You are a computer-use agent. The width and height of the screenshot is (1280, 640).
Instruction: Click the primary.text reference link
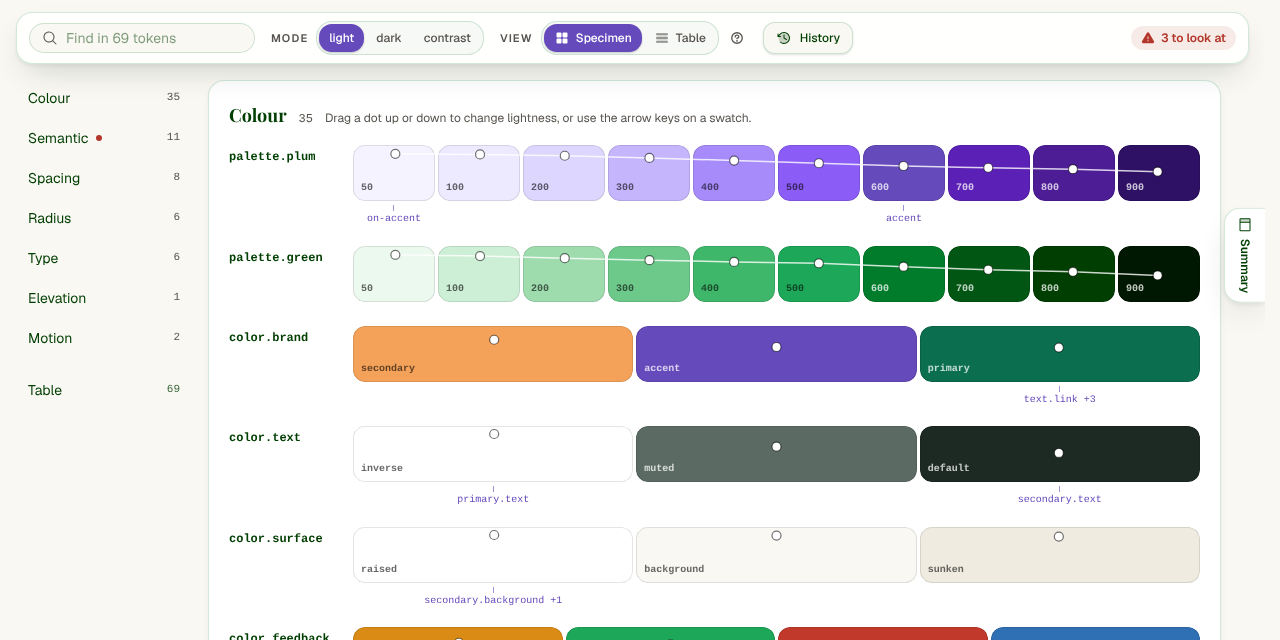point(493,499)
